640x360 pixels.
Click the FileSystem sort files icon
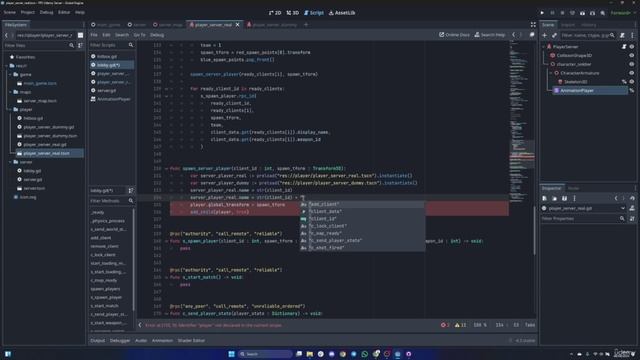80,45
